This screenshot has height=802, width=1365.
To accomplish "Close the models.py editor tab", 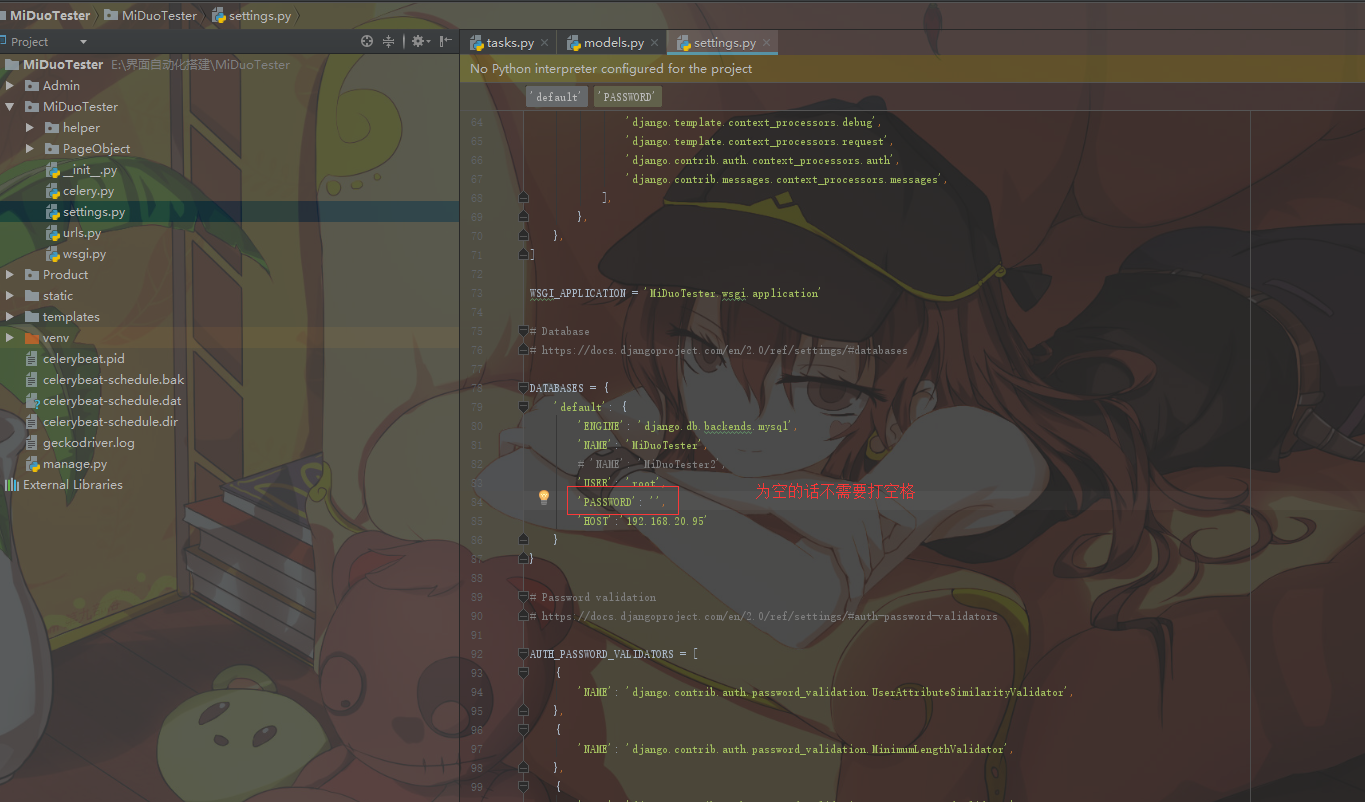I will tap(654, 43).
